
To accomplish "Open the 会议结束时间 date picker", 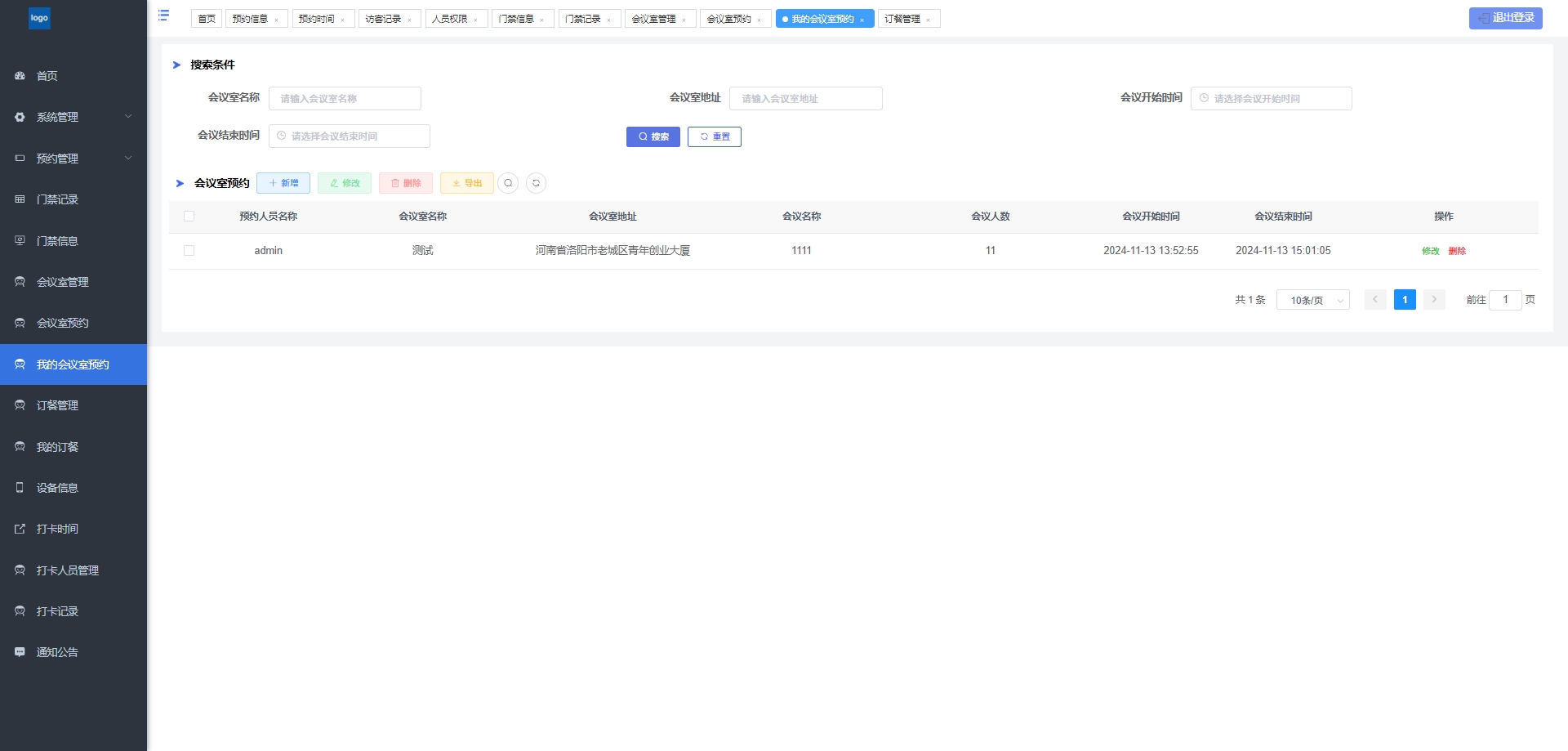I will pos(349,136).
